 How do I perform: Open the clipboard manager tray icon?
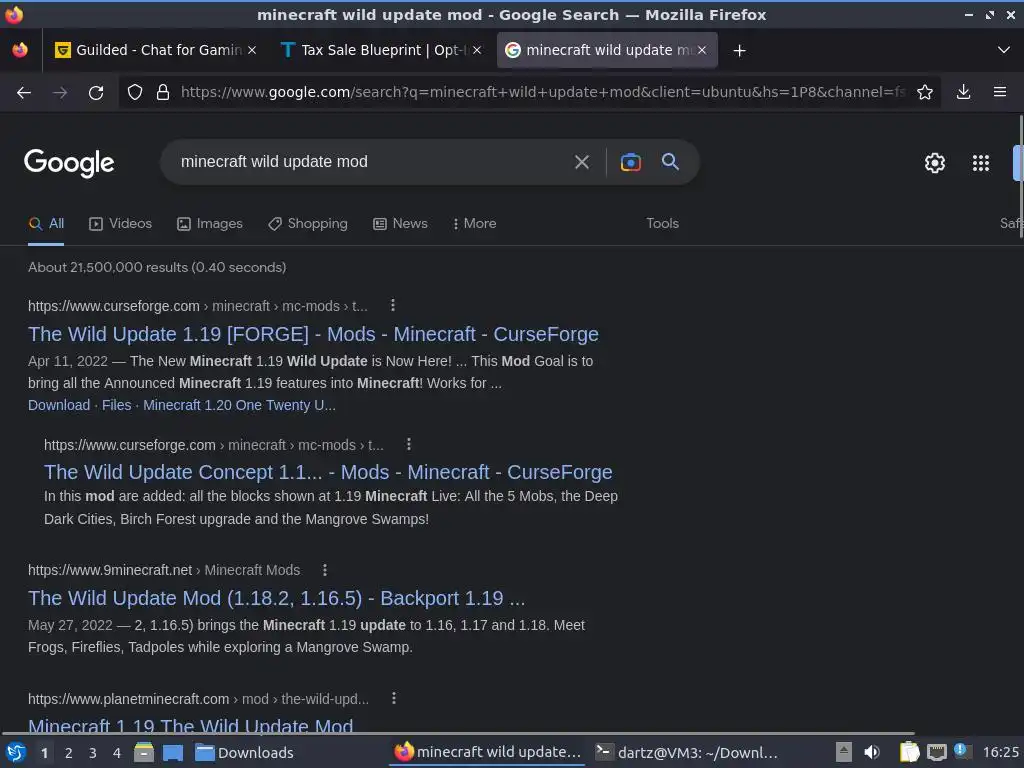[909, 753]
